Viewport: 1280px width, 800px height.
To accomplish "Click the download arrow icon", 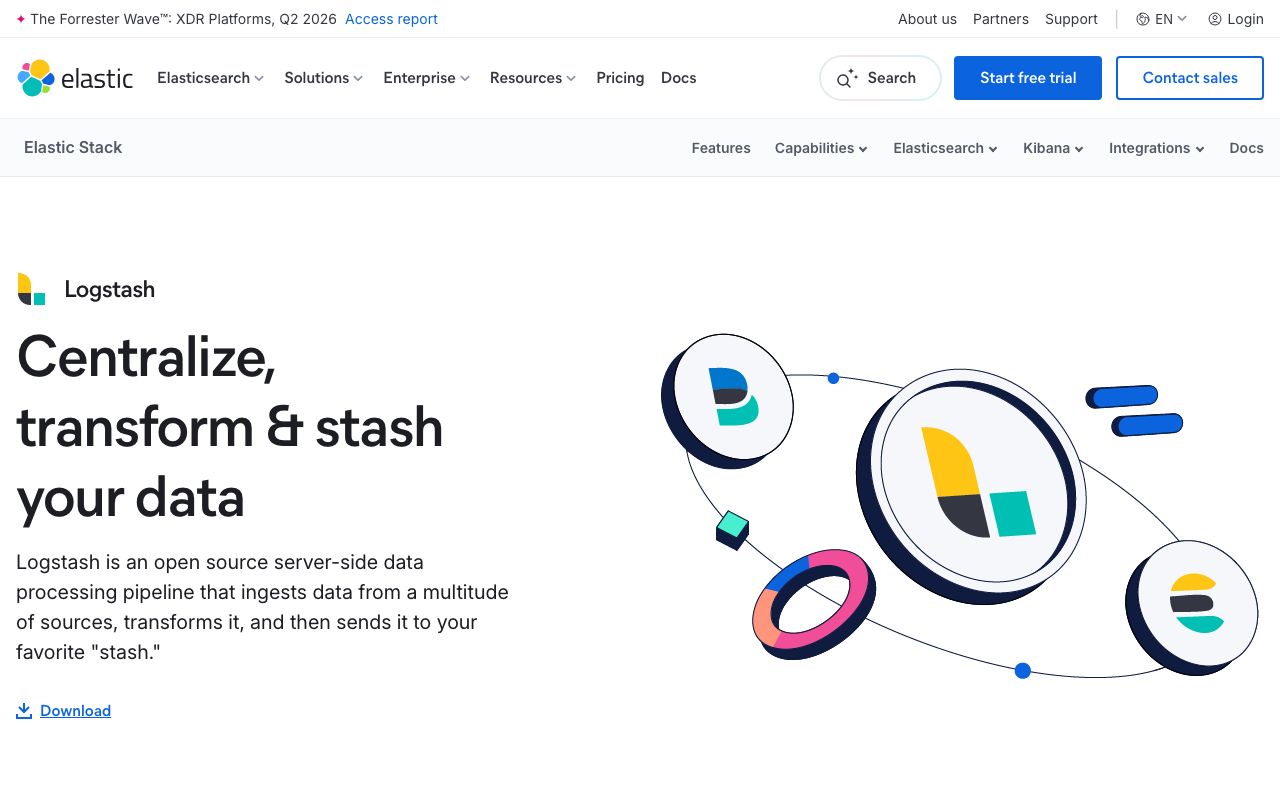I will [x=24, y=711].
